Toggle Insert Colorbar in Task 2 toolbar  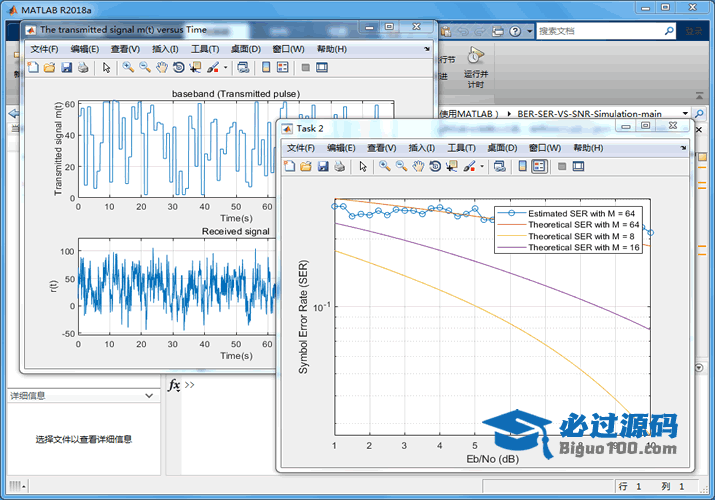click(x=521, y=166)
